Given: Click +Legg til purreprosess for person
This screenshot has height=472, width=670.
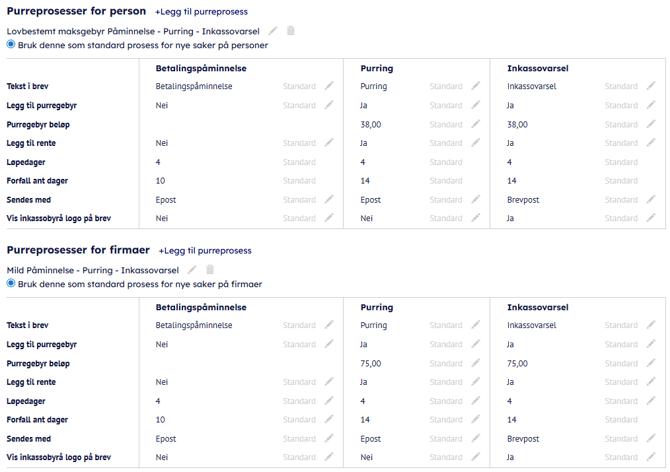Looking at the screenshot, I should pyautogui.click(x=201, y=11).
